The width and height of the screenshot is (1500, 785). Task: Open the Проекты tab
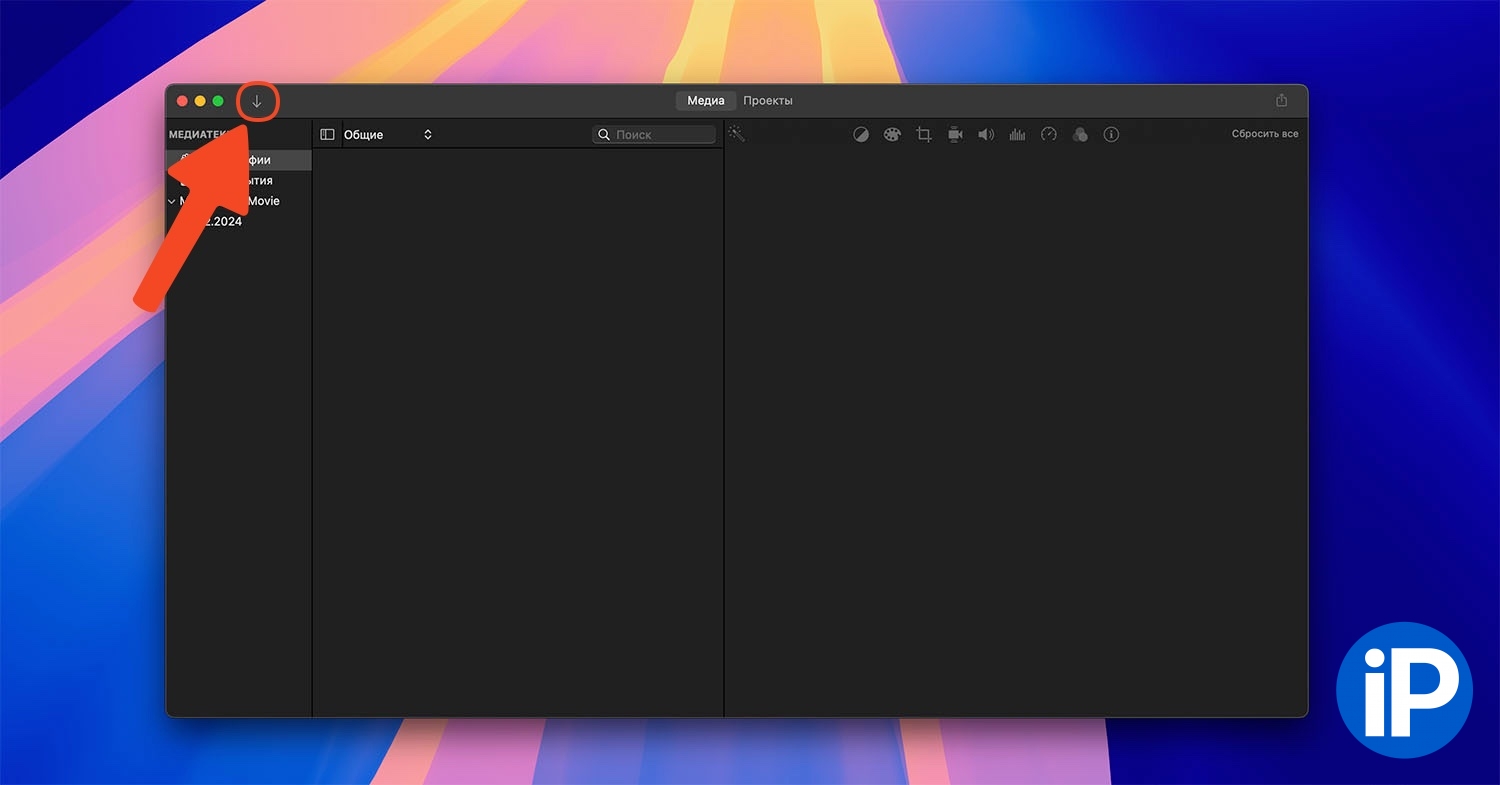click(x=768, y=101)
